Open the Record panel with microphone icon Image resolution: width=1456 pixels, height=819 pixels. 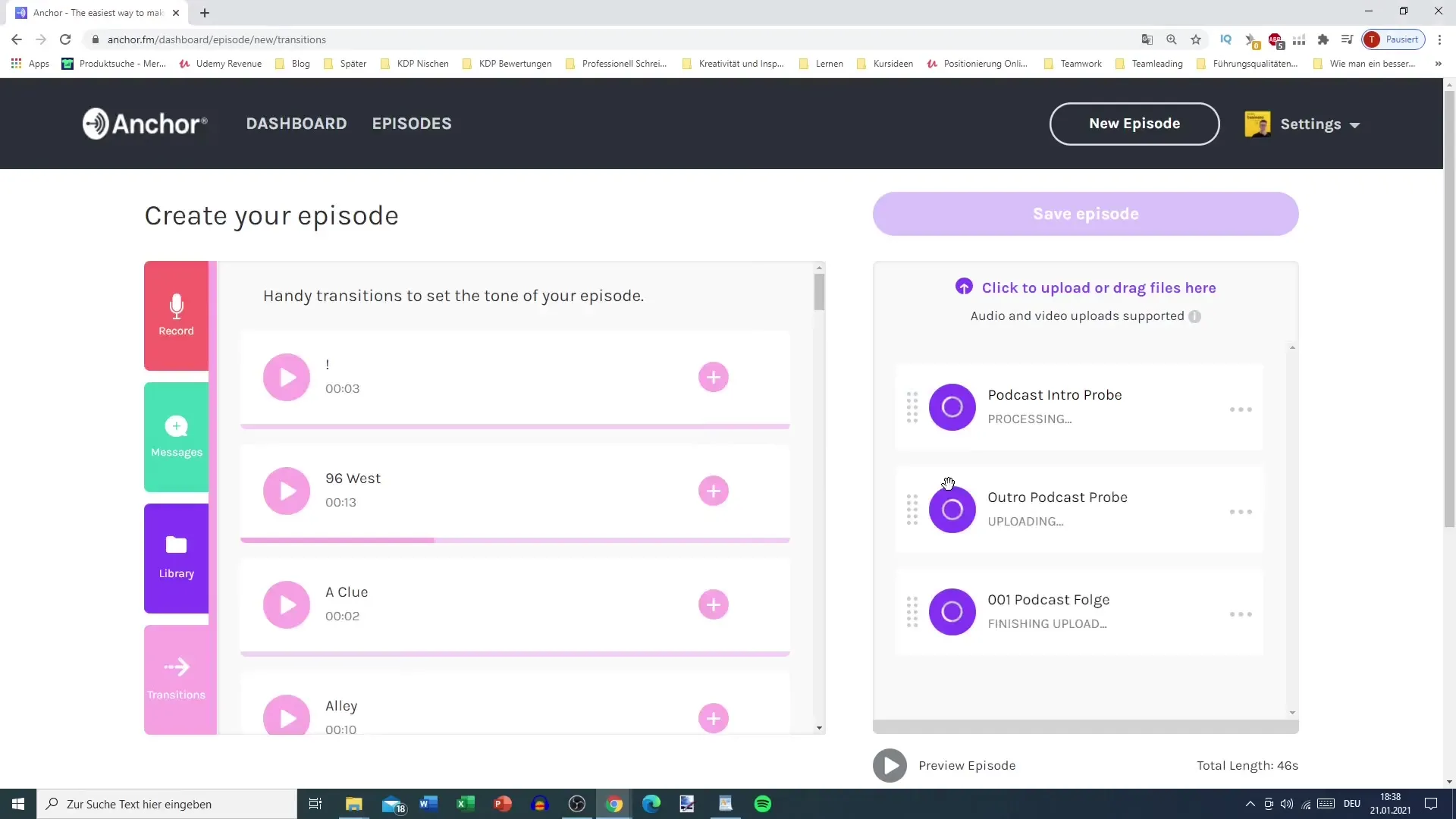176,315
